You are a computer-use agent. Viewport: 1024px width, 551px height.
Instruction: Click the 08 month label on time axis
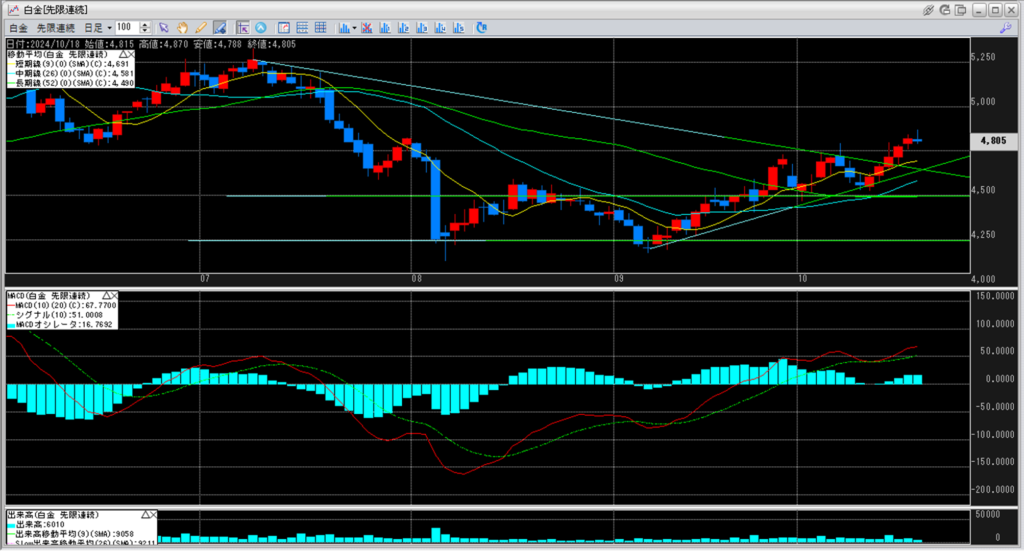(417, 279)
